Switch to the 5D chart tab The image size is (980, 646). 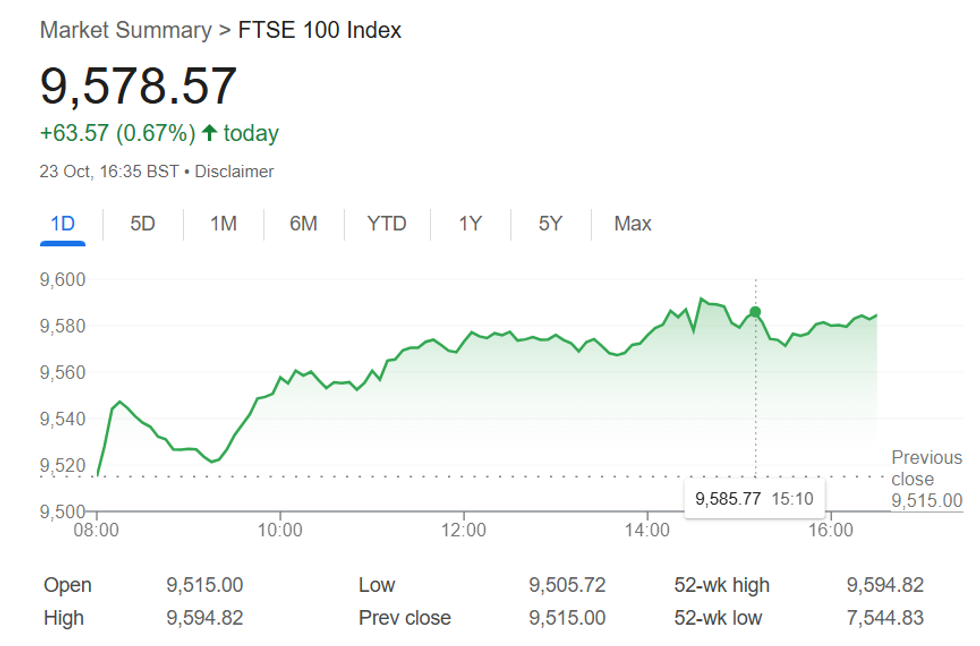click(x=143, y=224)
